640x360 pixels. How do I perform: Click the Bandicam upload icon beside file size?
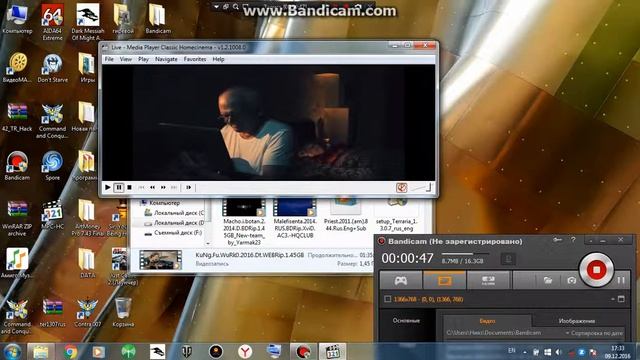pos(508,258)
